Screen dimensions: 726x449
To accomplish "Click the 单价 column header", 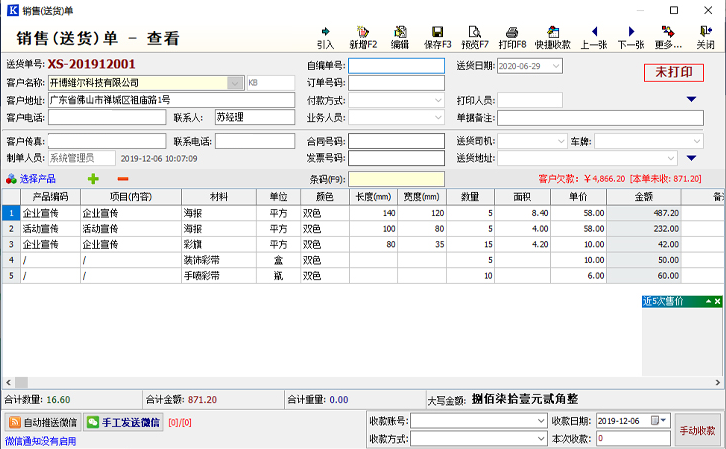I will coord(578,197).
